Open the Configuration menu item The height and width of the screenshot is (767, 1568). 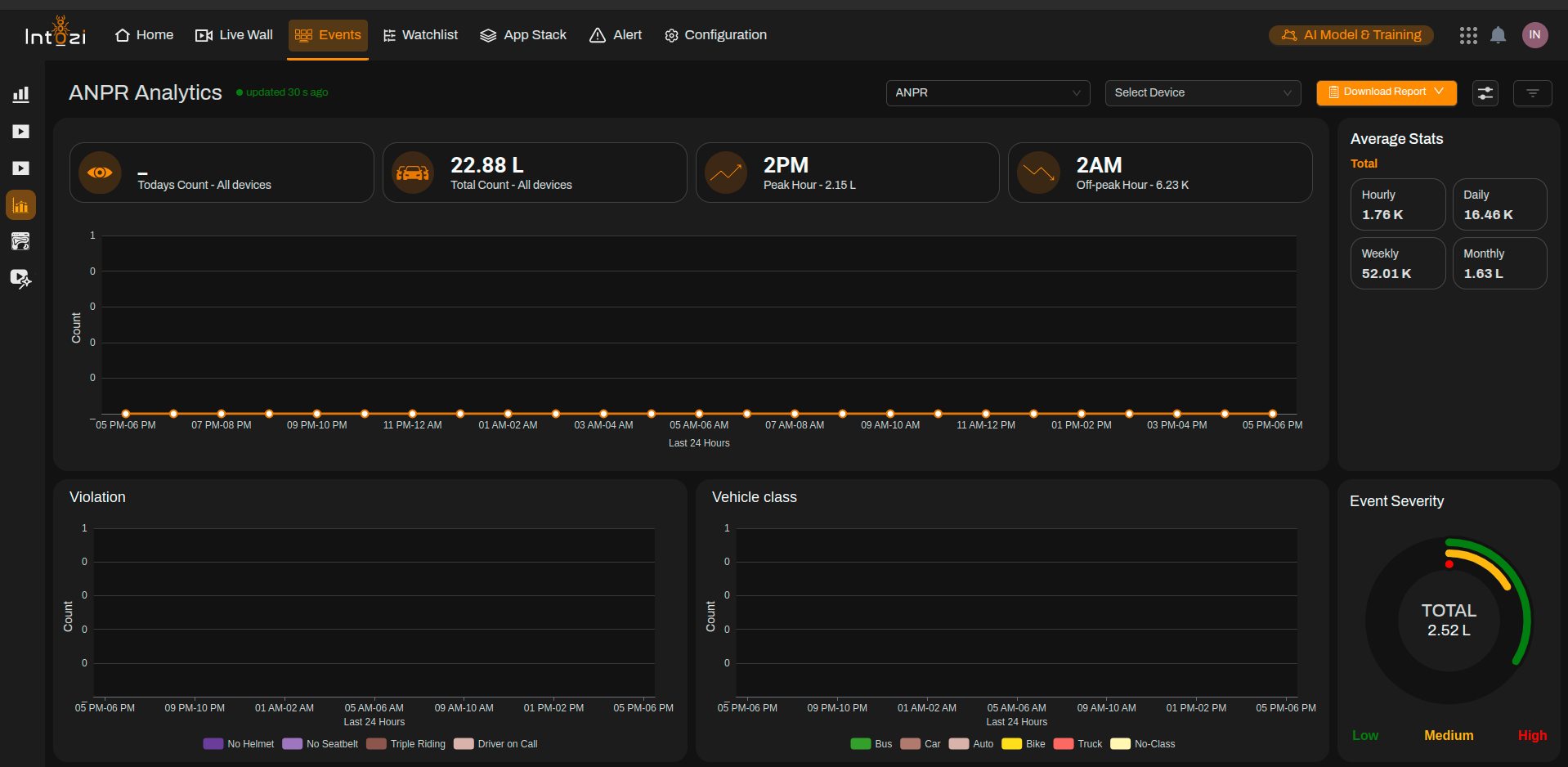click(715, 34)
